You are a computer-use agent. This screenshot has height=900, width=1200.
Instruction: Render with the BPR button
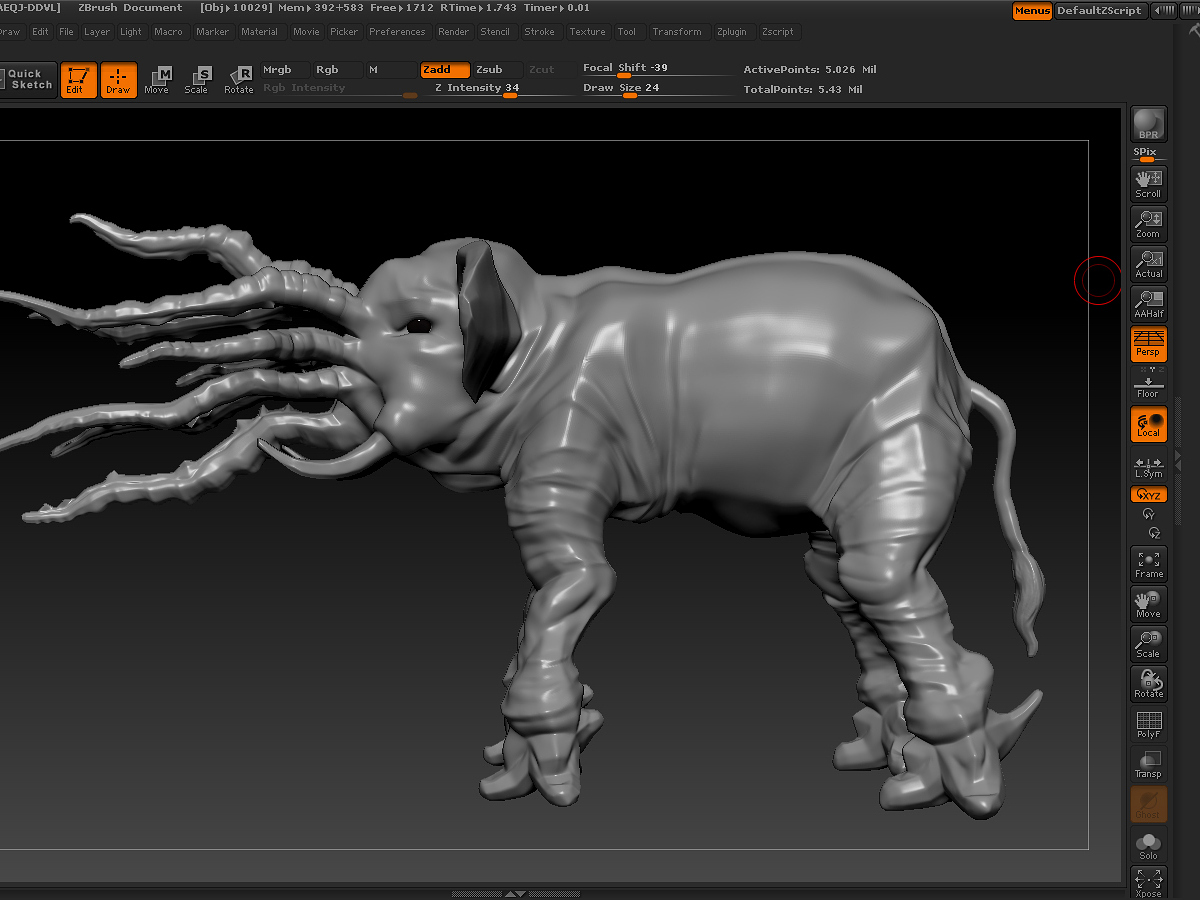click(1148, 124)
